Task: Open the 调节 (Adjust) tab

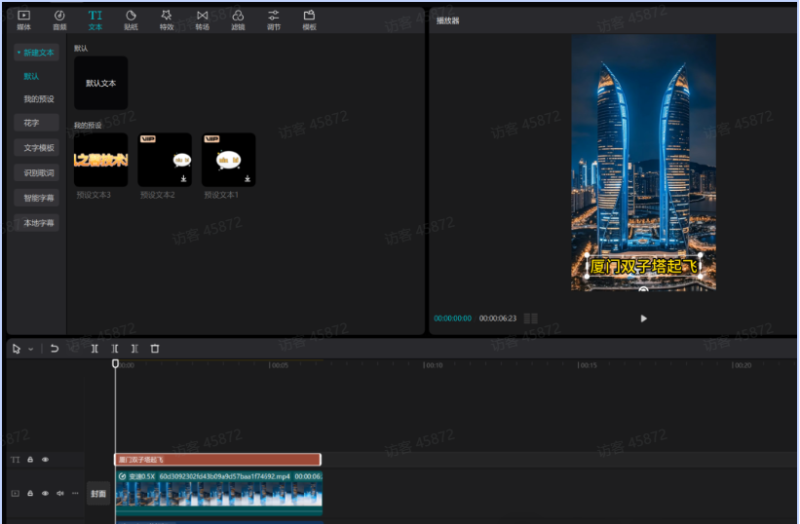Action: (274, 20)
